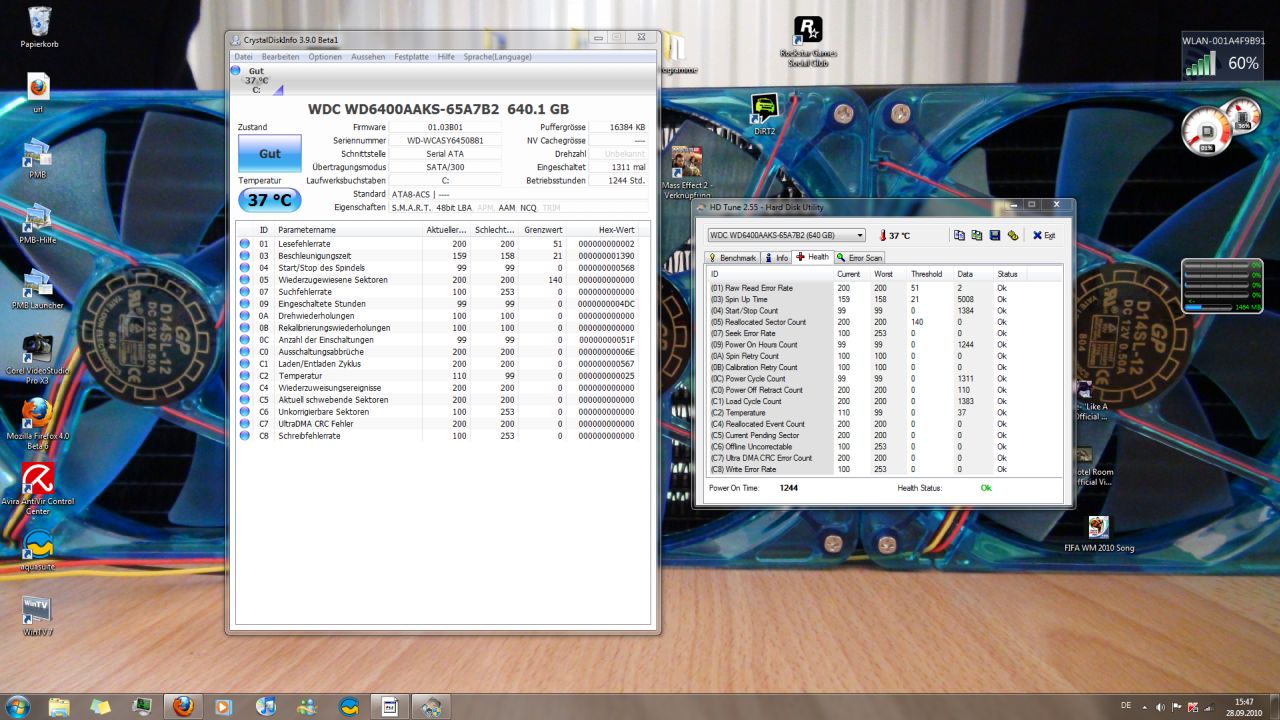1280x720 pixels.
Task: Select the Lesefehlerrate row
Action: (443, 244)
